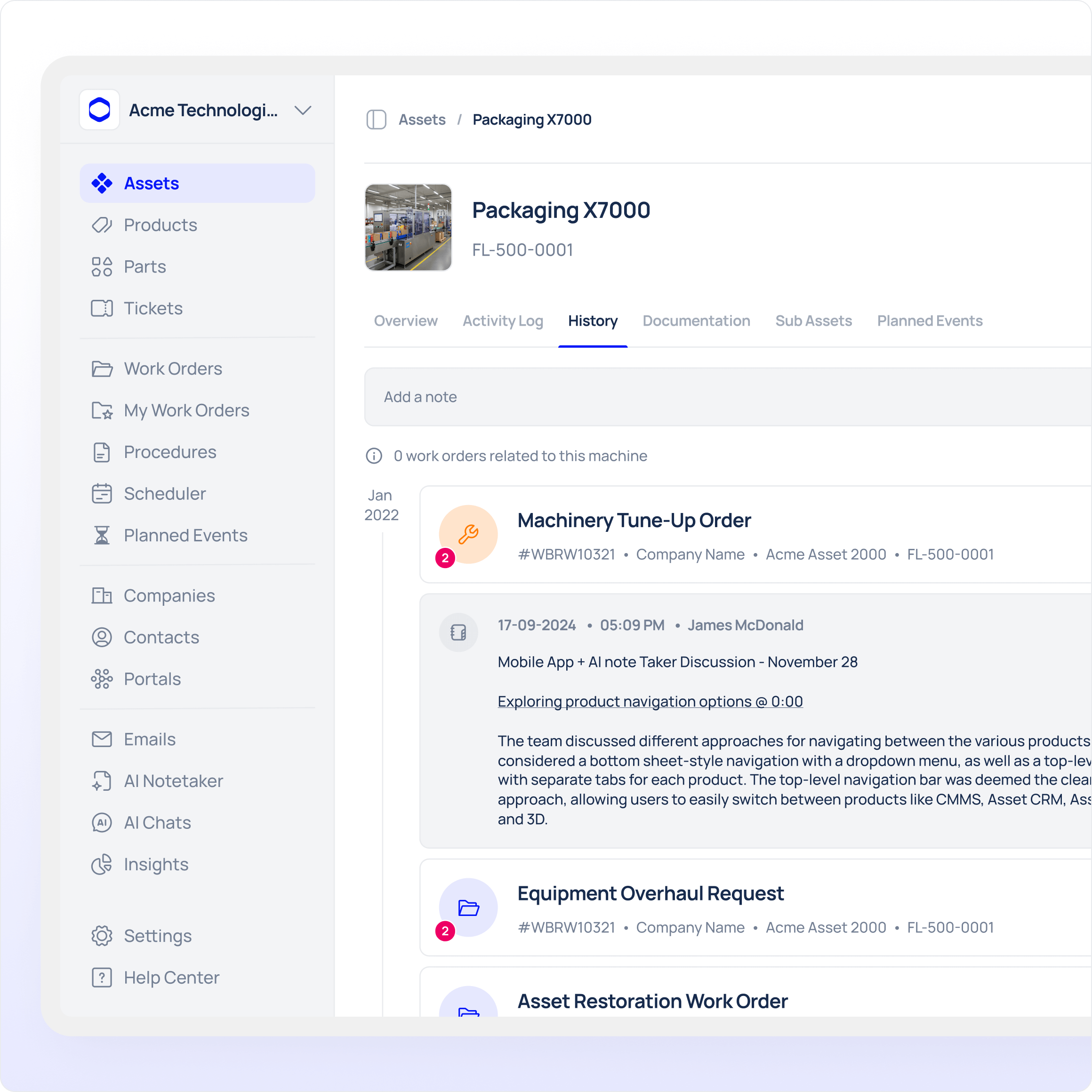The height and width of the screenshot is (1092, 1092).
Task: Open the Insights charts page
Action: pyautogui.click(x=156, y=864)
